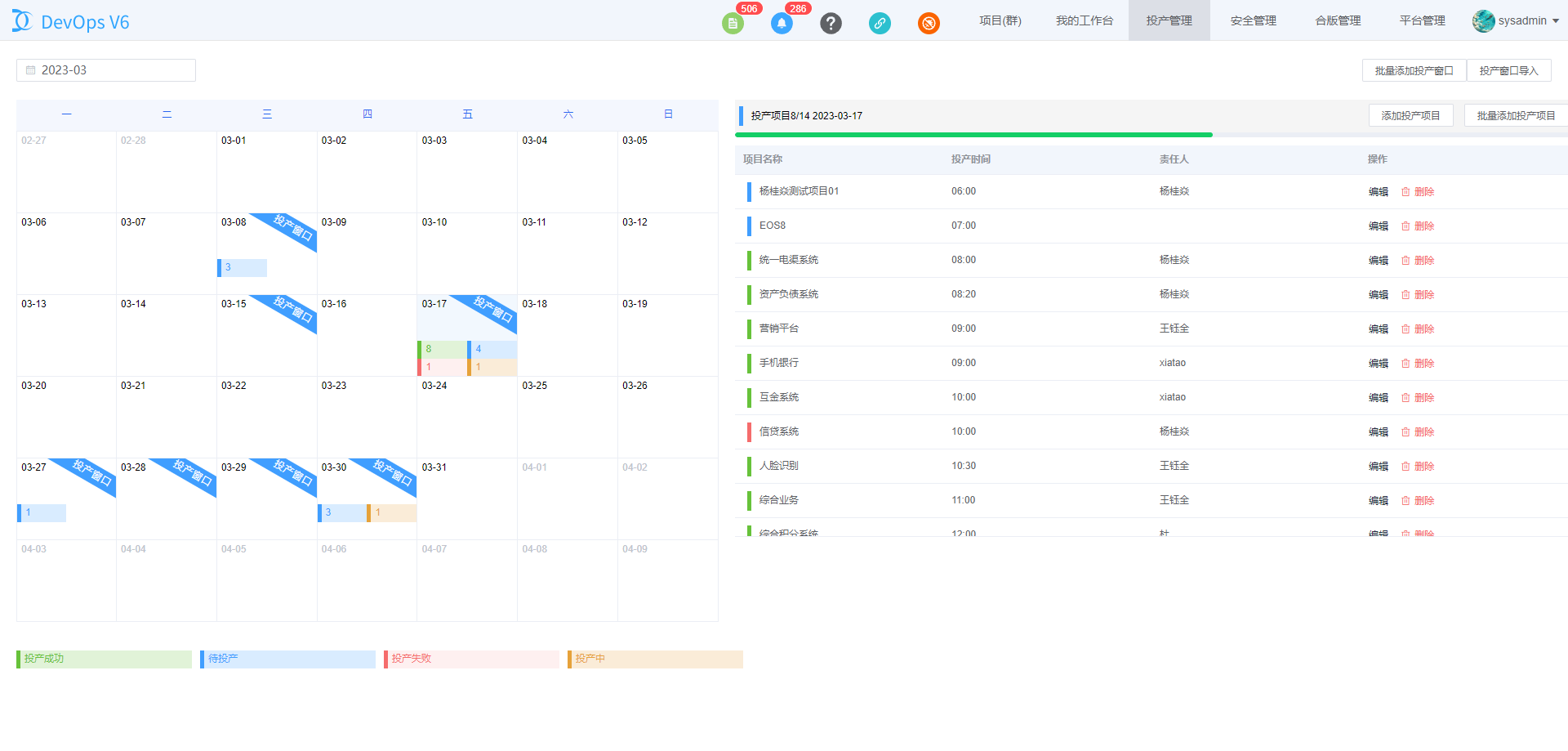The width and height of the screenshot is (1568, 751).
Task: Click the DevOps V6 logo icon
Action: click(x=22, y=21)
